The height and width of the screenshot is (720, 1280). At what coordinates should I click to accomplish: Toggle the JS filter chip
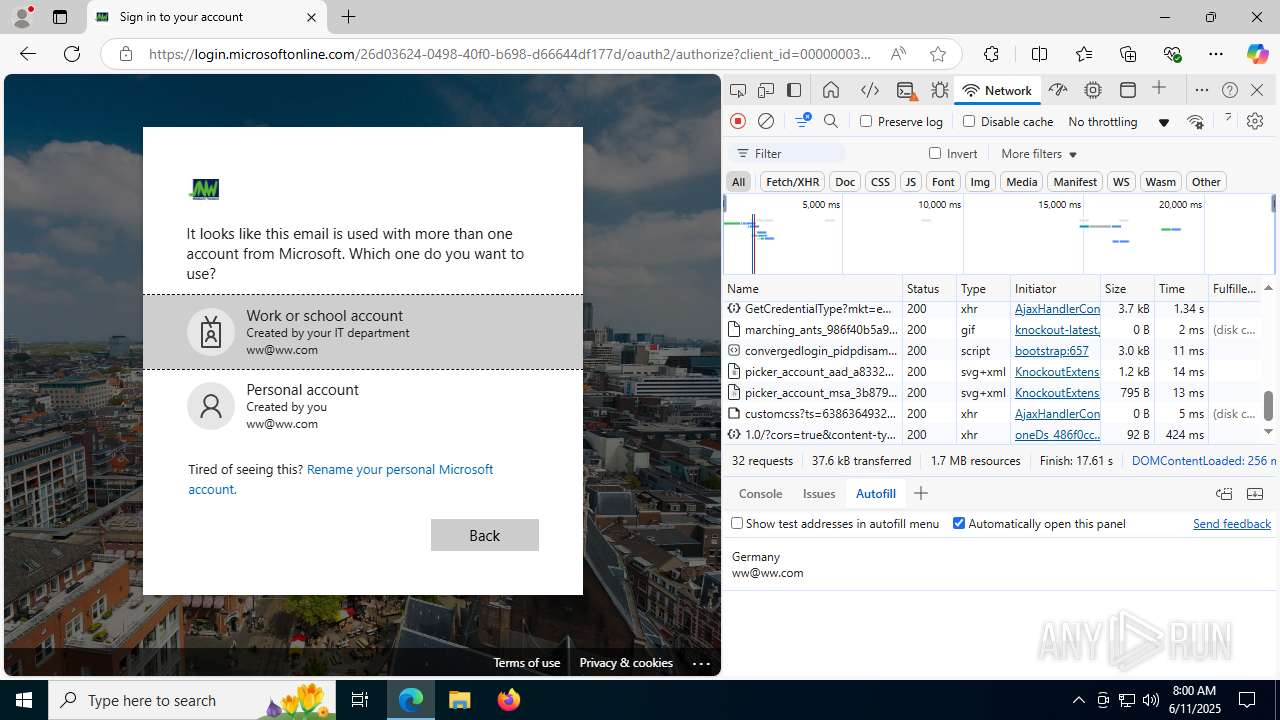(910, 181)
